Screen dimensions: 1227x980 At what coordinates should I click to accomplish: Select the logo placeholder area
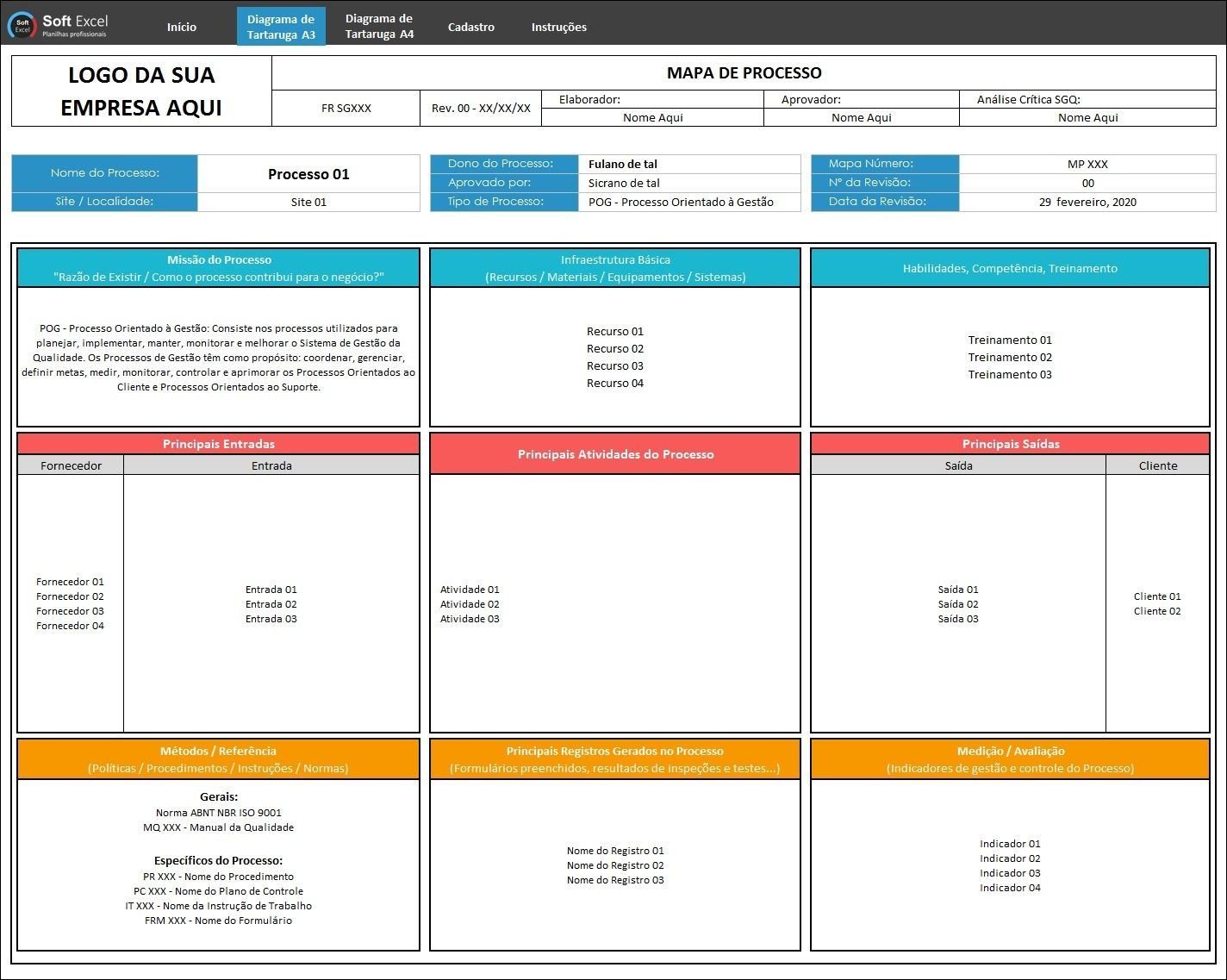pyautogui.click(x=141, y=91)
